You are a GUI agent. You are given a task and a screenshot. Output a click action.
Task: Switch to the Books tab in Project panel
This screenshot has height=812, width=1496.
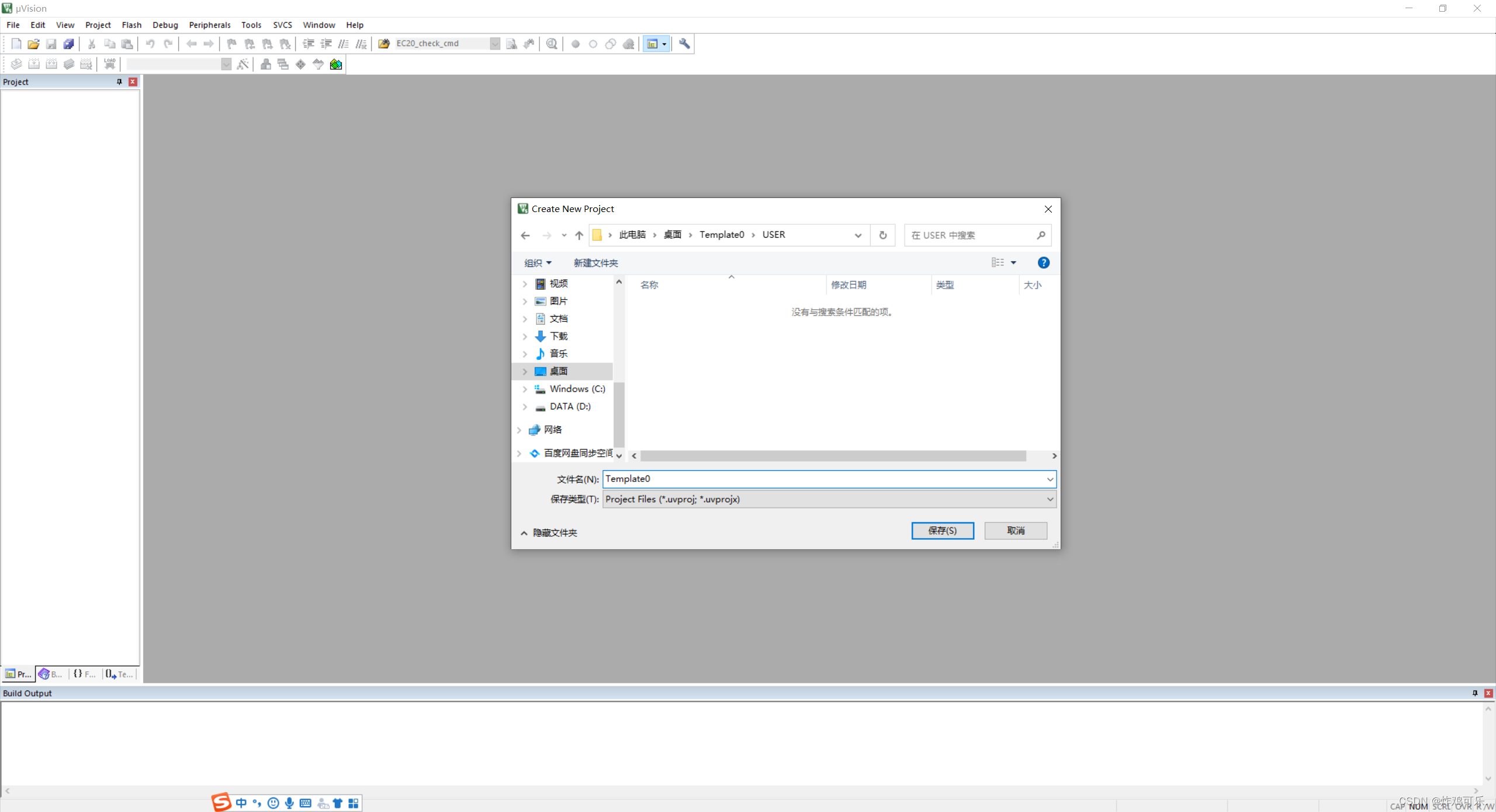coord(51,674)
